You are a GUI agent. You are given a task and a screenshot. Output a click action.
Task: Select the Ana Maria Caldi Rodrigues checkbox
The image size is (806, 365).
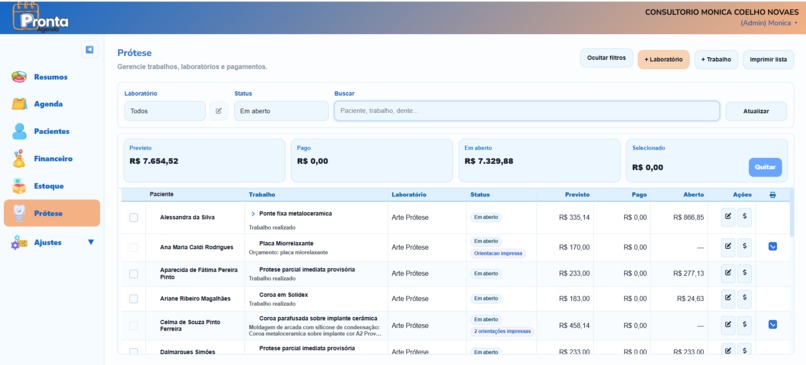134,247
